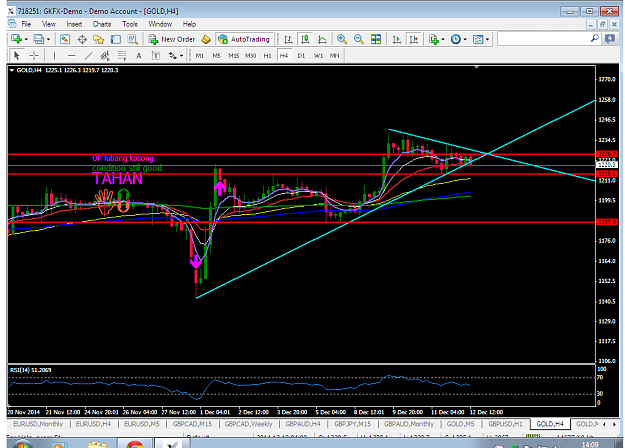This screenshot has height=448, width=625.
Task: Open the MetaEditor book icon
Action: (x=206, y=39)
